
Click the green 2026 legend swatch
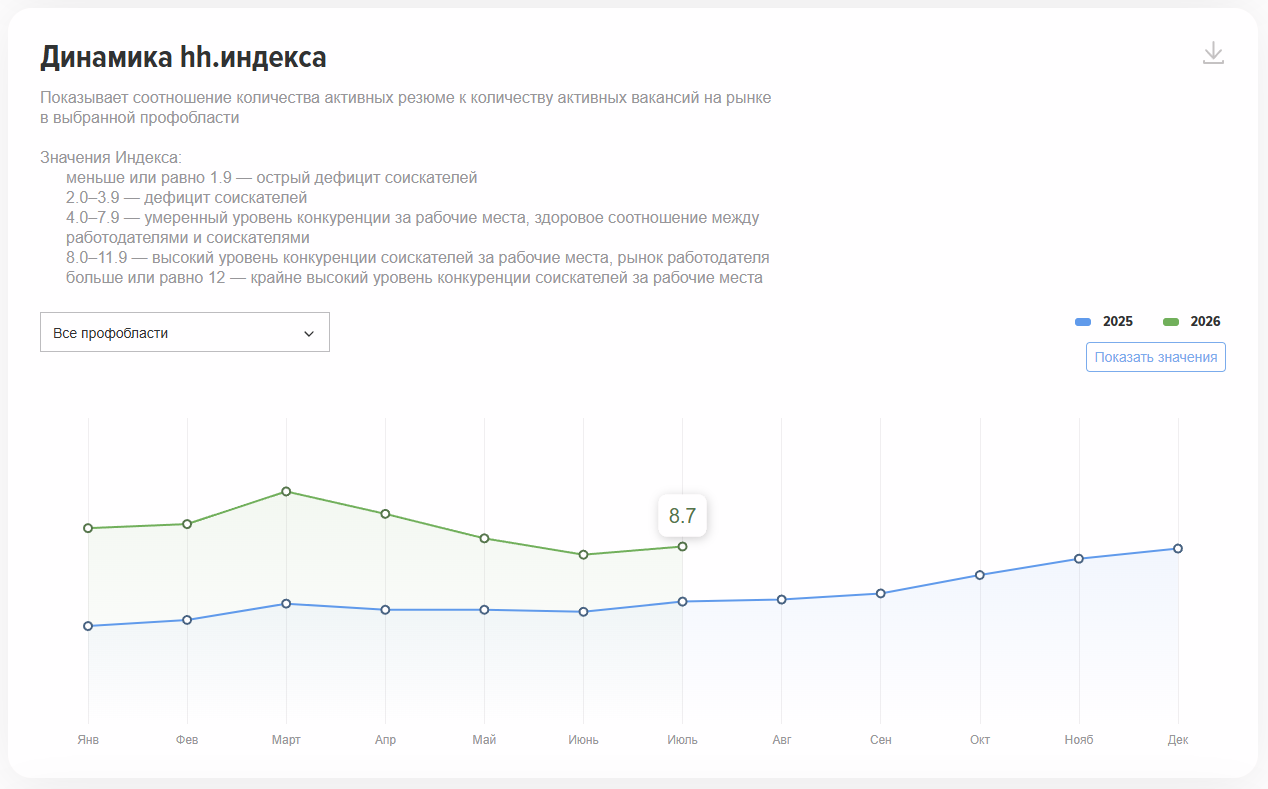click(1171, 322)
